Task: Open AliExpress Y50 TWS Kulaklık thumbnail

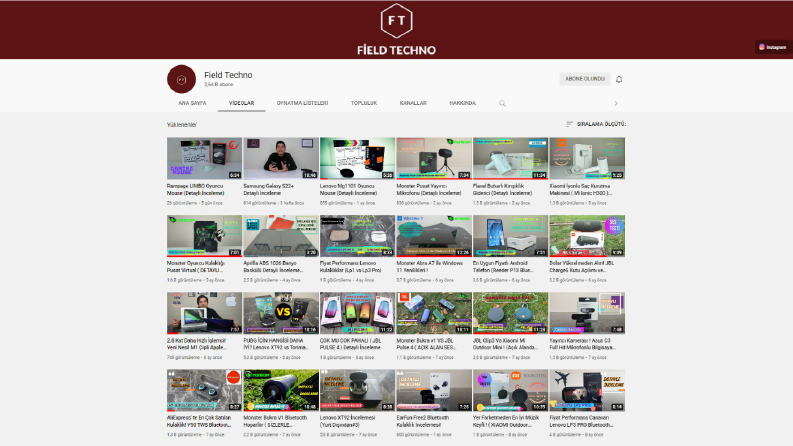Action: pos(204,390)
